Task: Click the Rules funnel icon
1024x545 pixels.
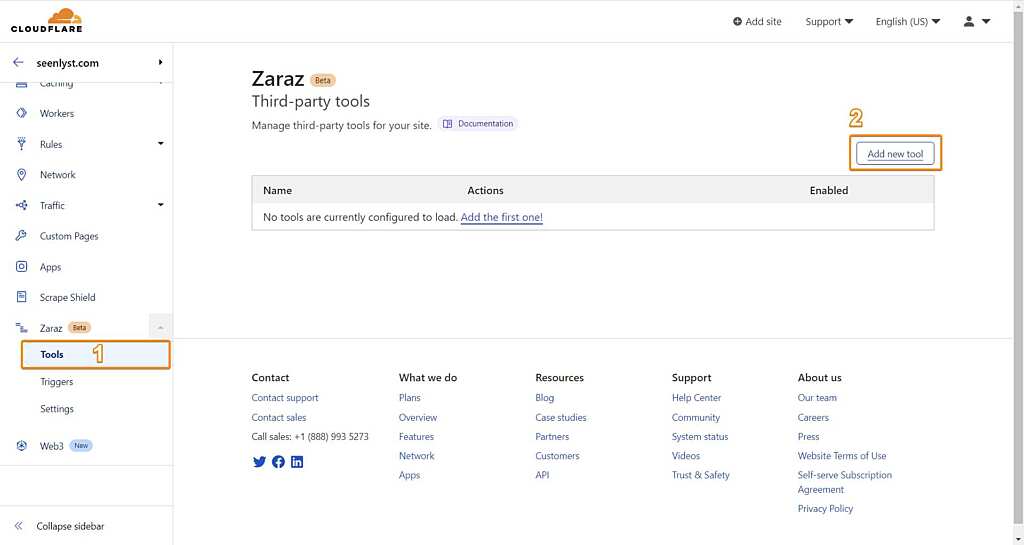Action: point(22,144)
